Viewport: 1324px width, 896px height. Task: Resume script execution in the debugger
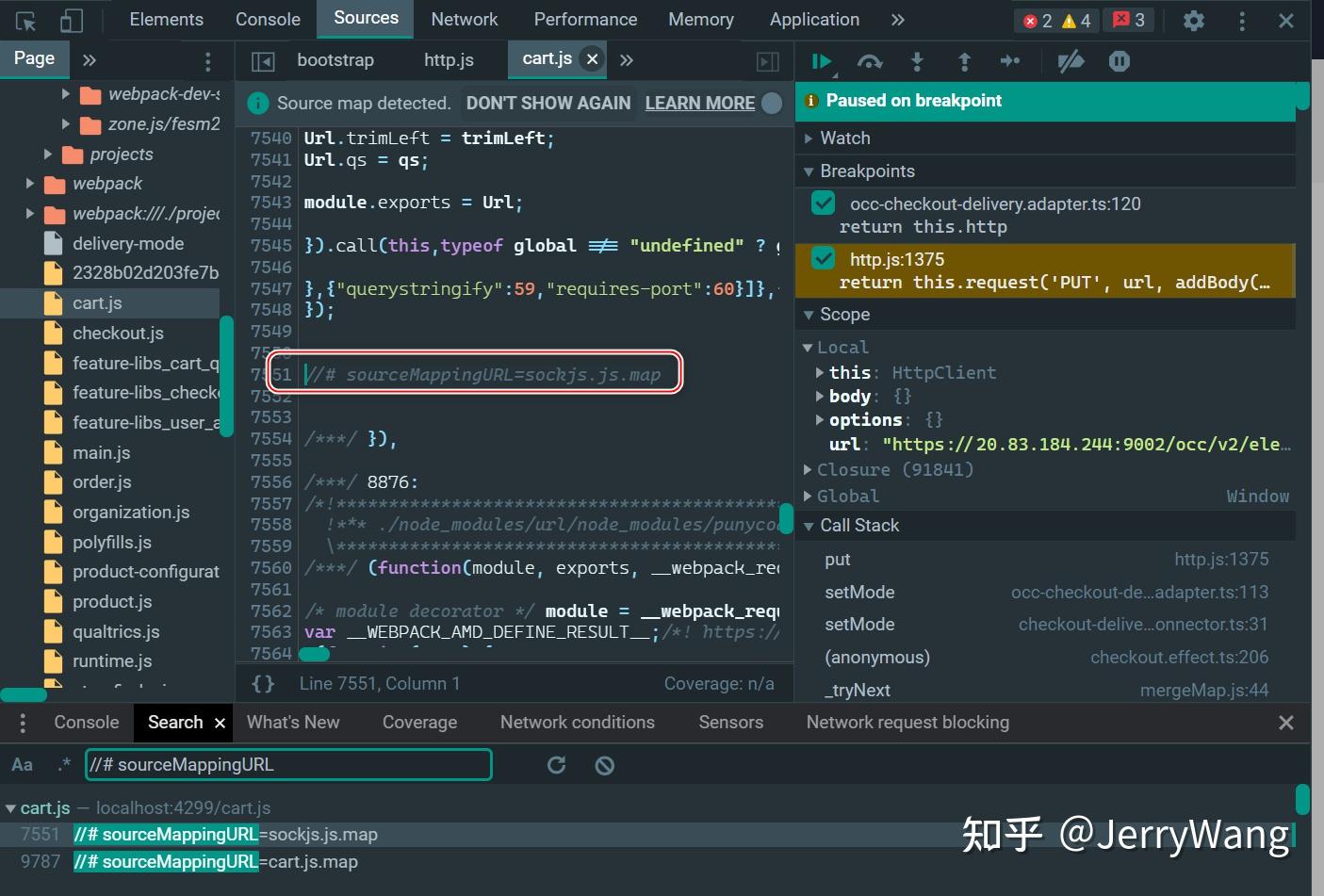(x=822, y=61)
